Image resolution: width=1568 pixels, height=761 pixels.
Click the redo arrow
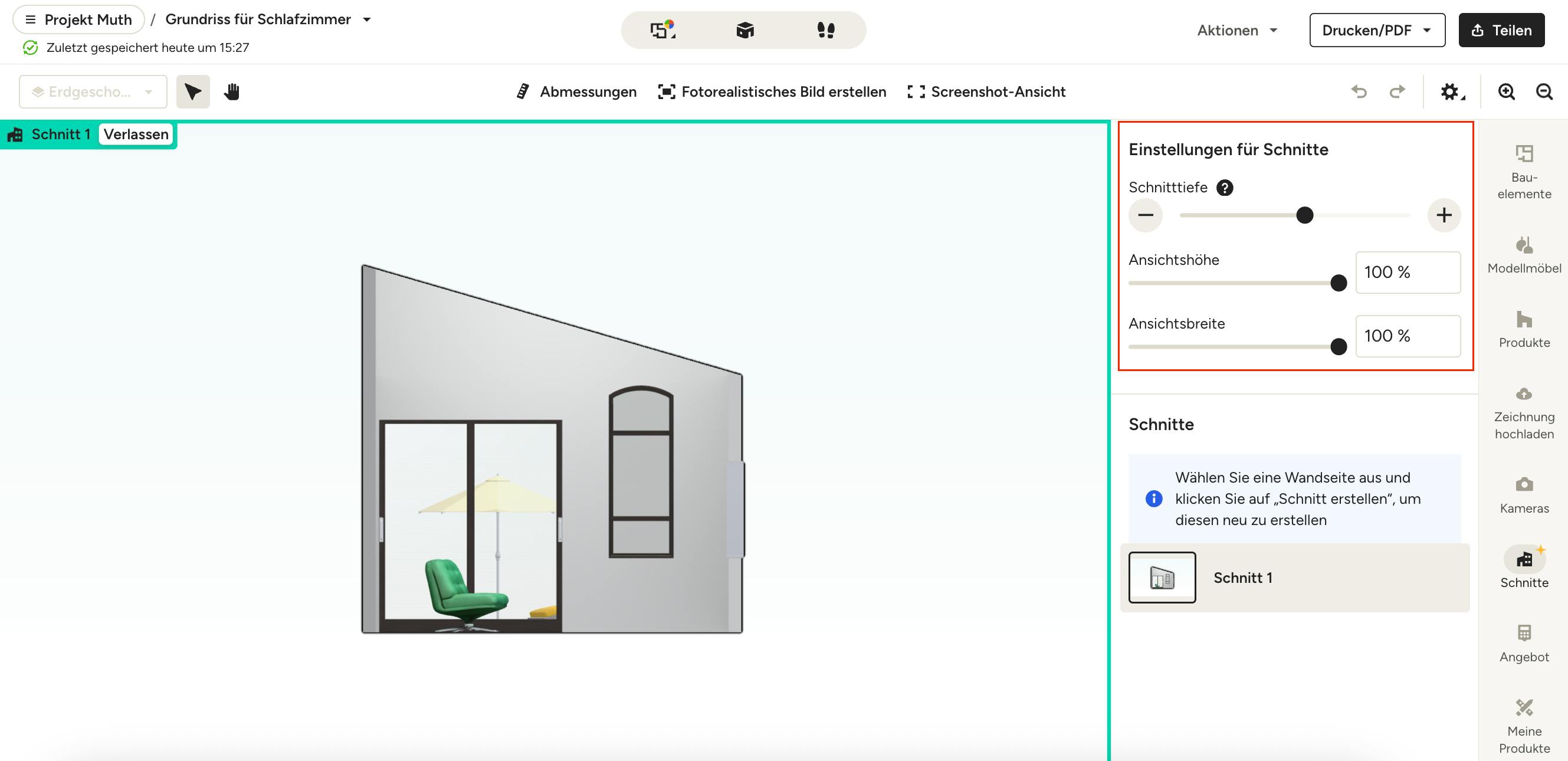[x=1398, y=92]
